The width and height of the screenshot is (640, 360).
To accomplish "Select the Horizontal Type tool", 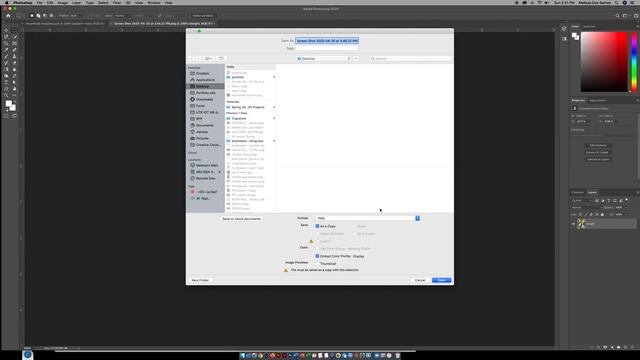I will click(x=6, y=82).
